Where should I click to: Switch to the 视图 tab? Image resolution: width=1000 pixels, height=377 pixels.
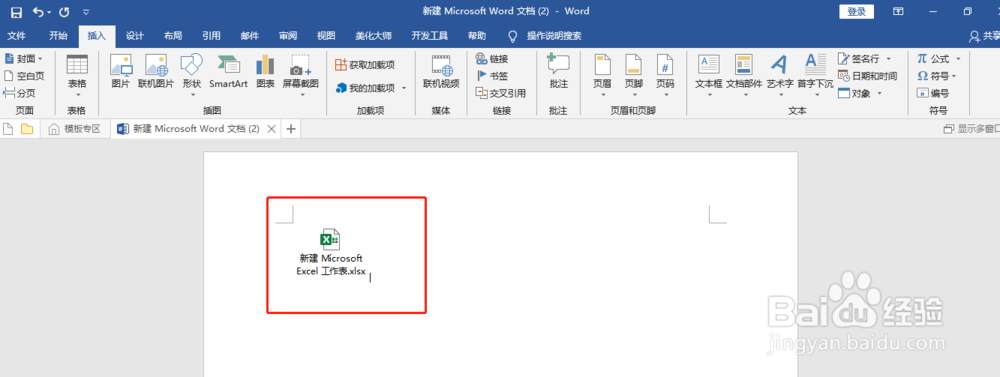[x=326, y=36]
